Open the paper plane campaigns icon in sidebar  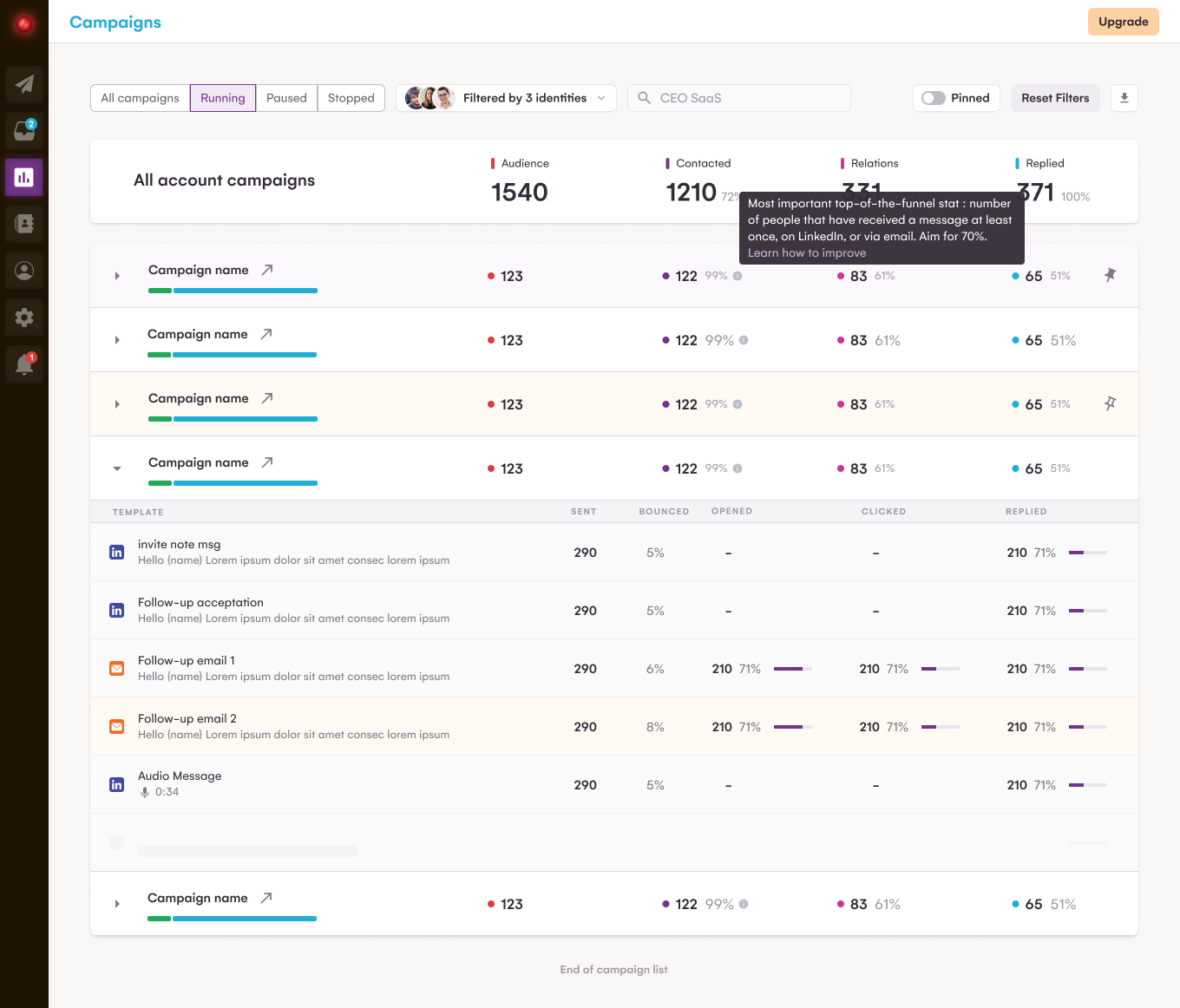pyautogui.click(x=24, y=84)
